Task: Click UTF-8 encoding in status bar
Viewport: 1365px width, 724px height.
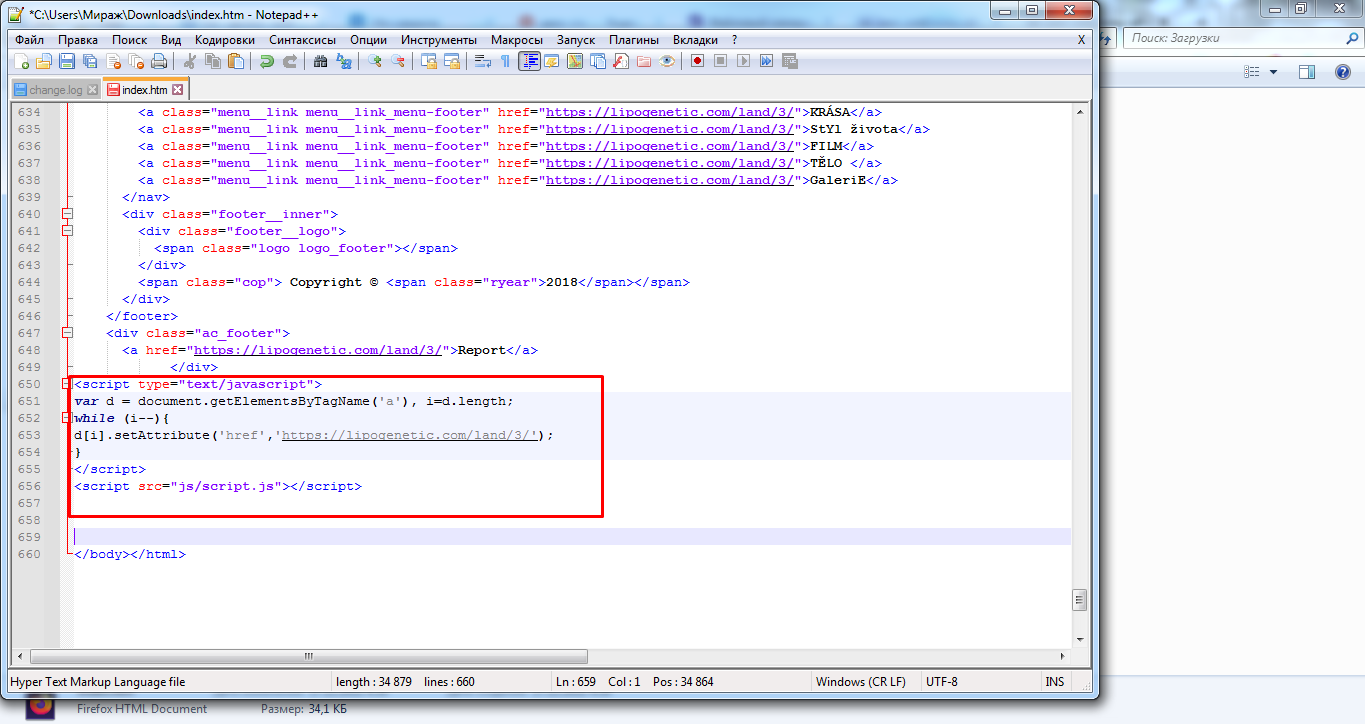Action: click(x=941, y=682)
